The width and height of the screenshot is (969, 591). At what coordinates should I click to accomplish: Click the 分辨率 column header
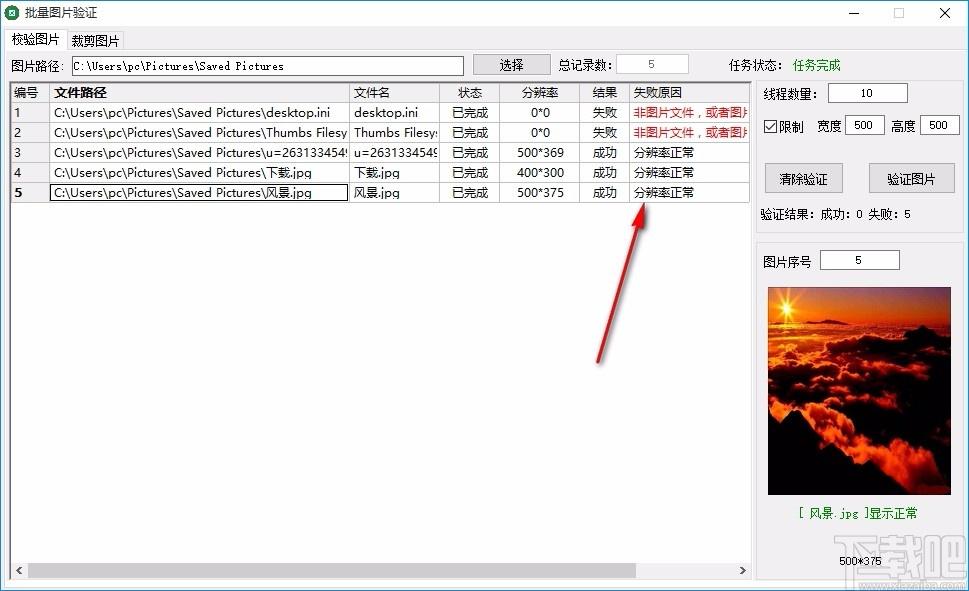(x=540, y=93)
